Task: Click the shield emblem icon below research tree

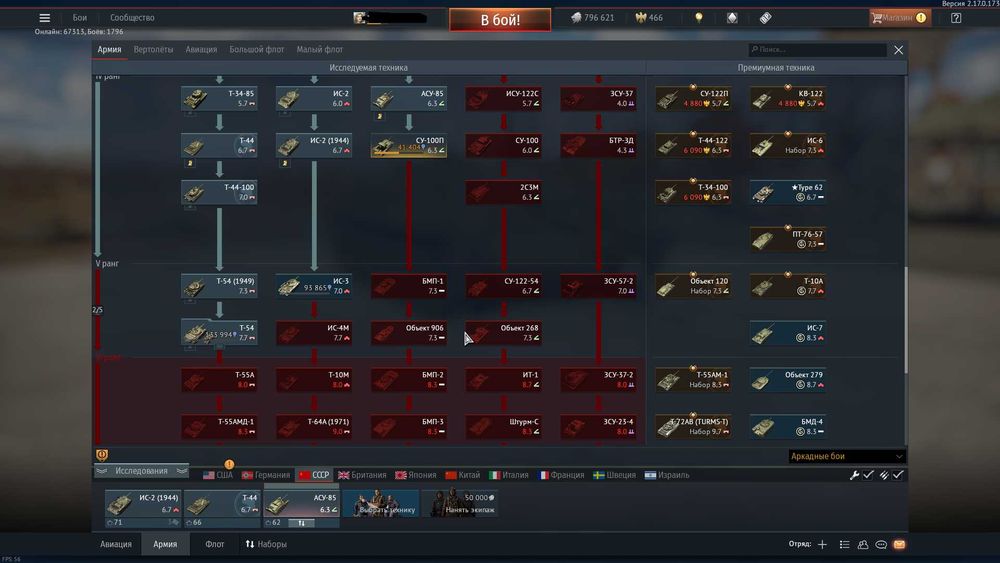Action: tap(101, 455)
